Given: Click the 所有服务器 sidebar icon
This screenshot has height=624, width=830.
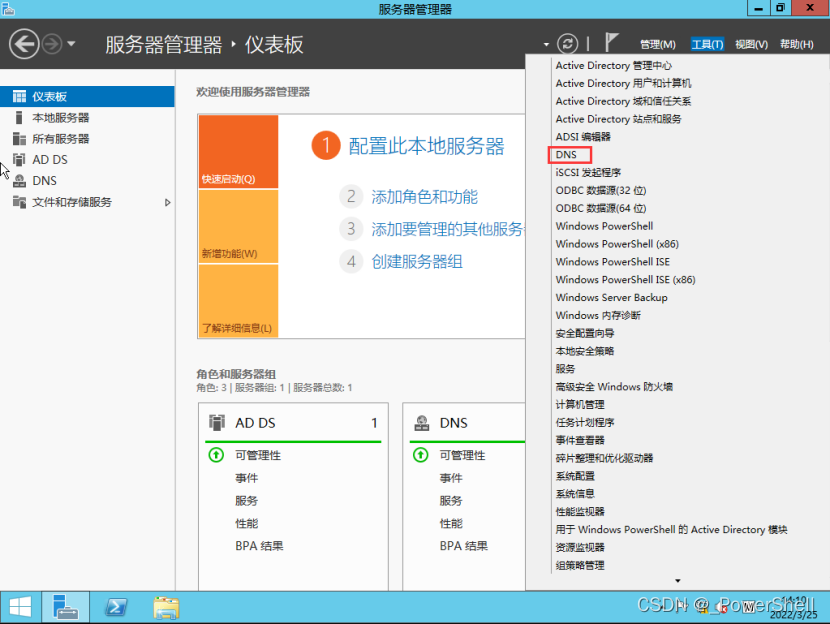Looking at the screenshot, I should click(x=19, y=139).
